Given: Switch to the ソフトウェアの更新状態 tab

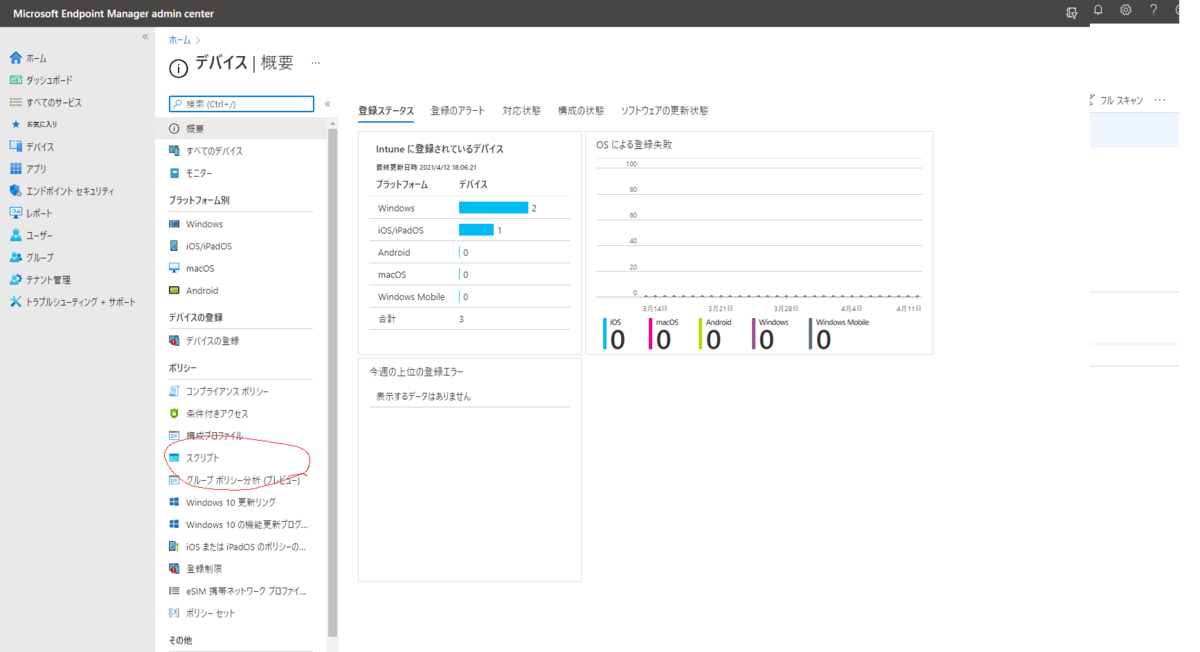Looking at the screenshot, I should click(665, 111).
